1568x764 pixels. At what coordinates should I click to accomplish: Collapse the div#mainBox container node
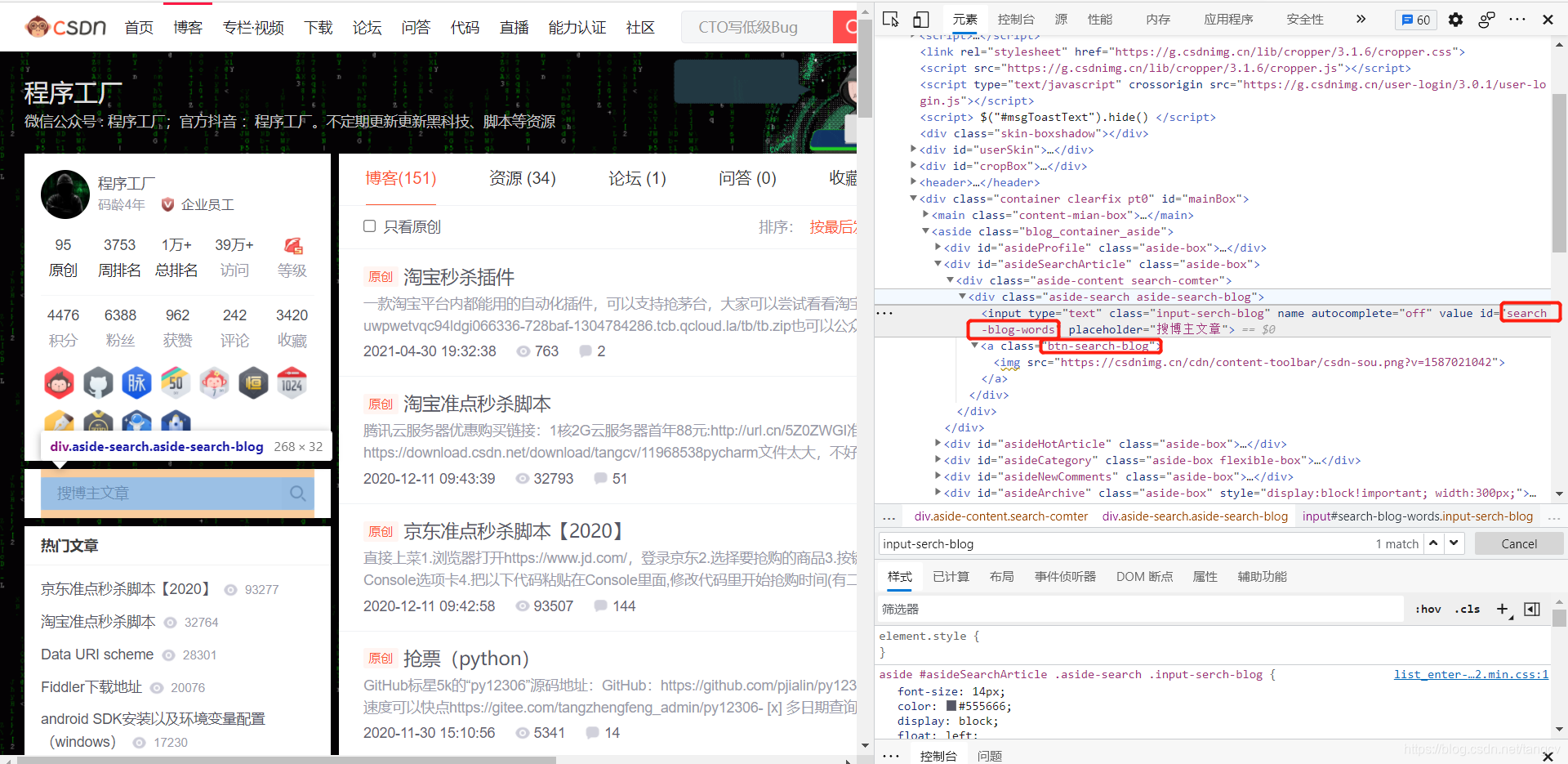[914, 199]
